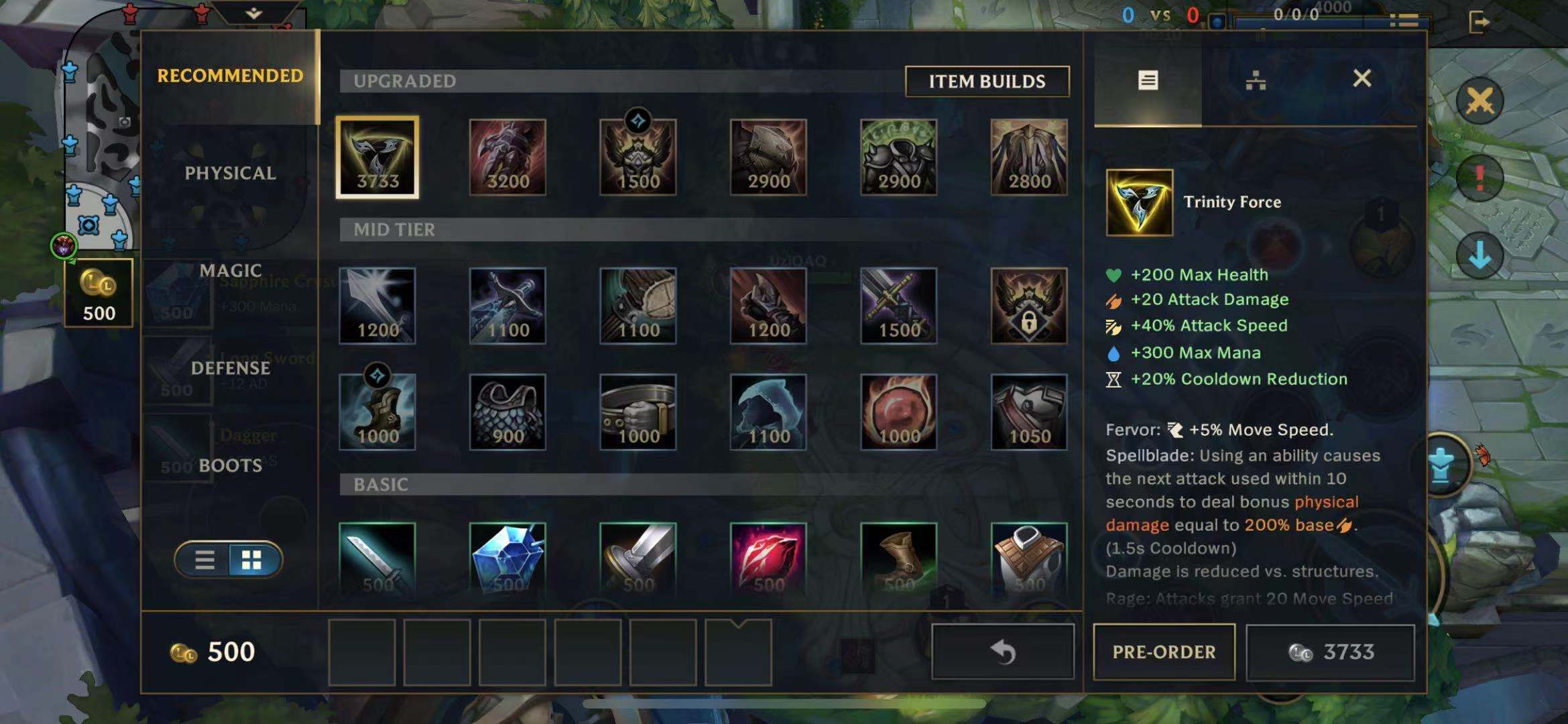This screenshot has width=1568, height=724.
Task: Open the scoreboard list icon at top
Action: 1404,21
